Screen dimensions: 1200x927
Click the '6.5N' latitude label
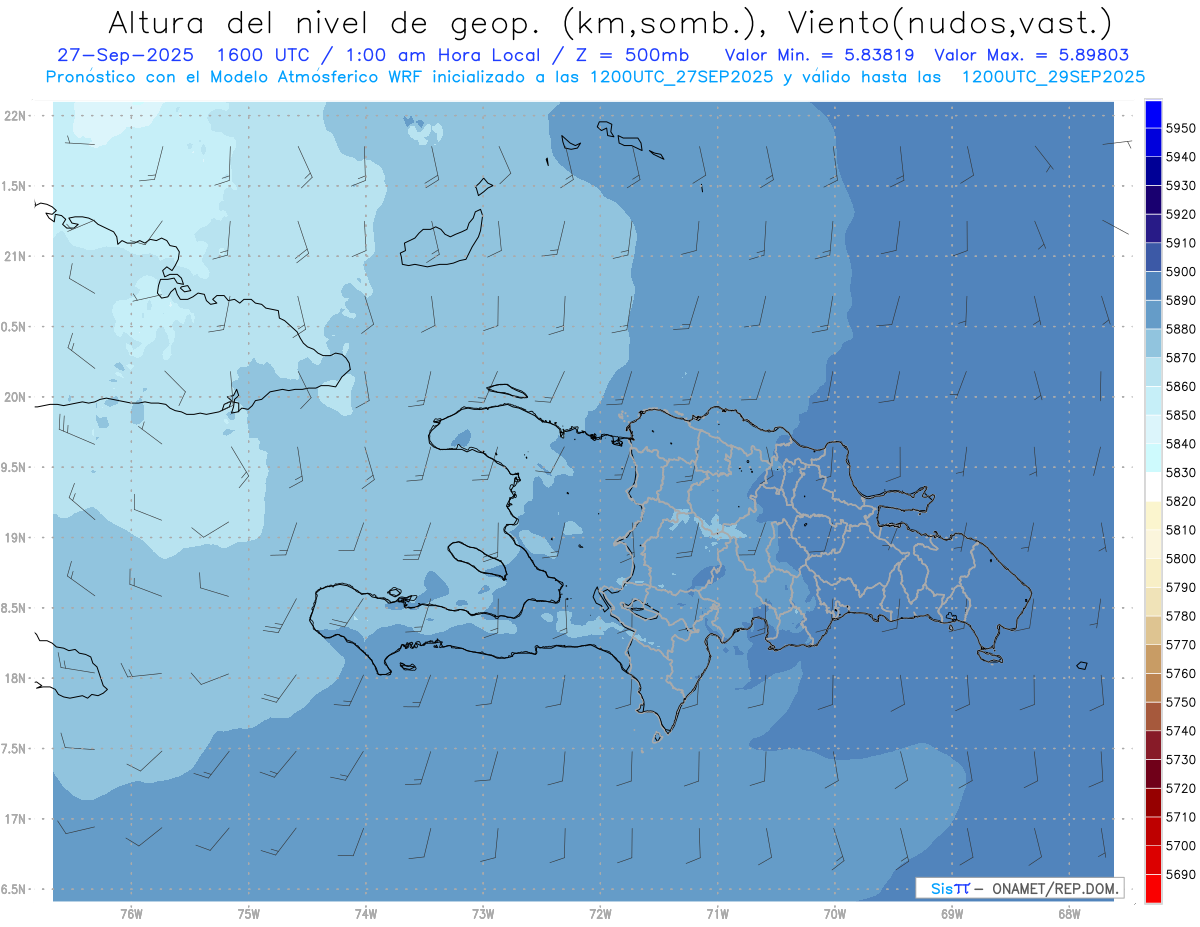point(13,889)
